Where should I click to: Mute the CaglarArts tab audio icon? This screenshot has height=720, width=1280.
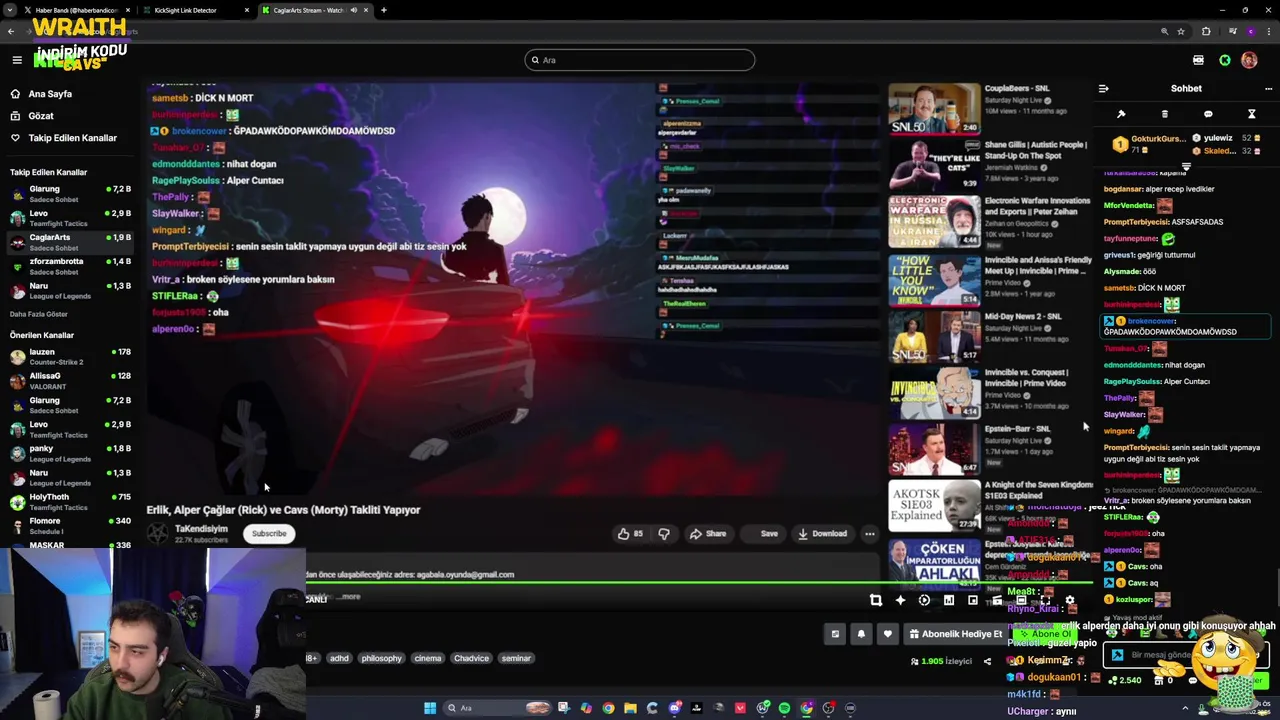tap(353, 10)
